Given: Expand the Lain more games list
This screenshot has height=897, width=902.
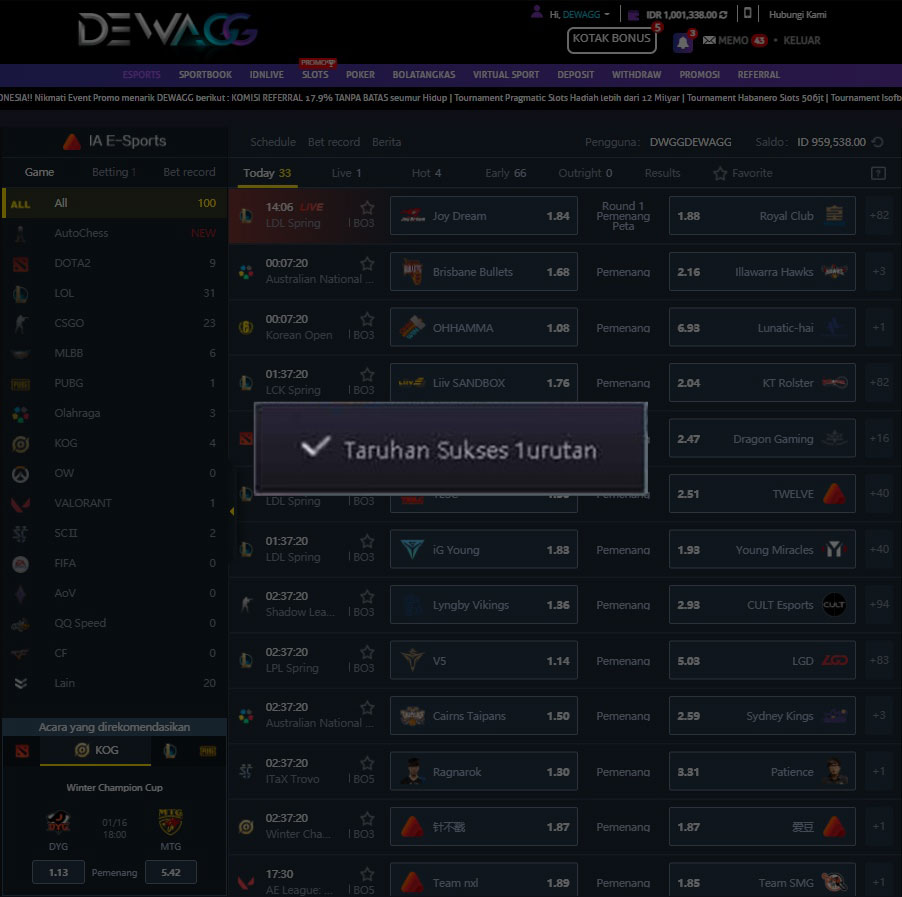Looking at the screenshot, I should (114, 683).
